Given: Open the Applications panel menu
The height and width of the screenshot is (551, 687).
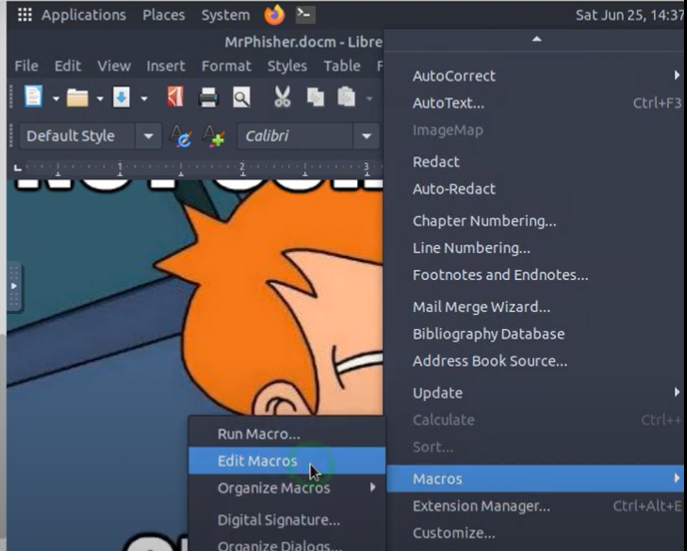Looking at the screenshot, I should pos(84,15).
